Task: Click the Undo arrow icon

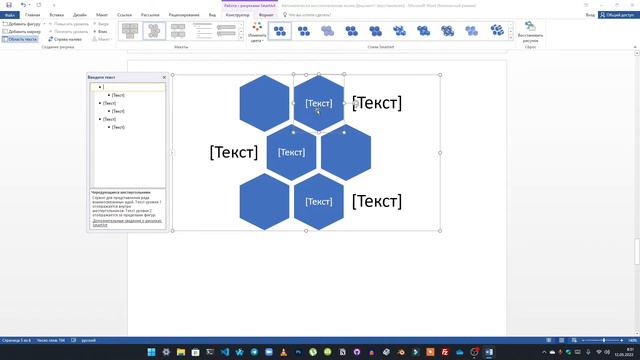Action: 23,5
